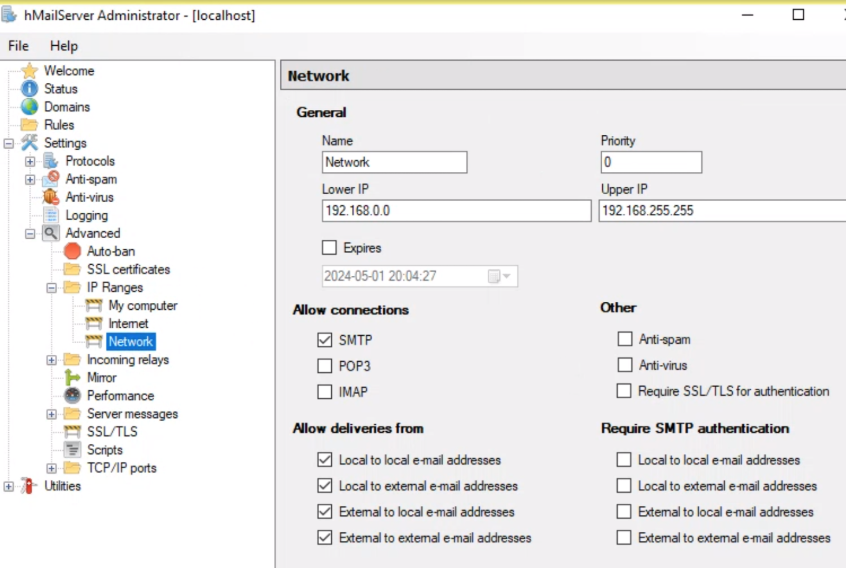Expand the Protocols tree node
Image resolution: width=846 pixels, height=568 pixels.
coord(30,161)
